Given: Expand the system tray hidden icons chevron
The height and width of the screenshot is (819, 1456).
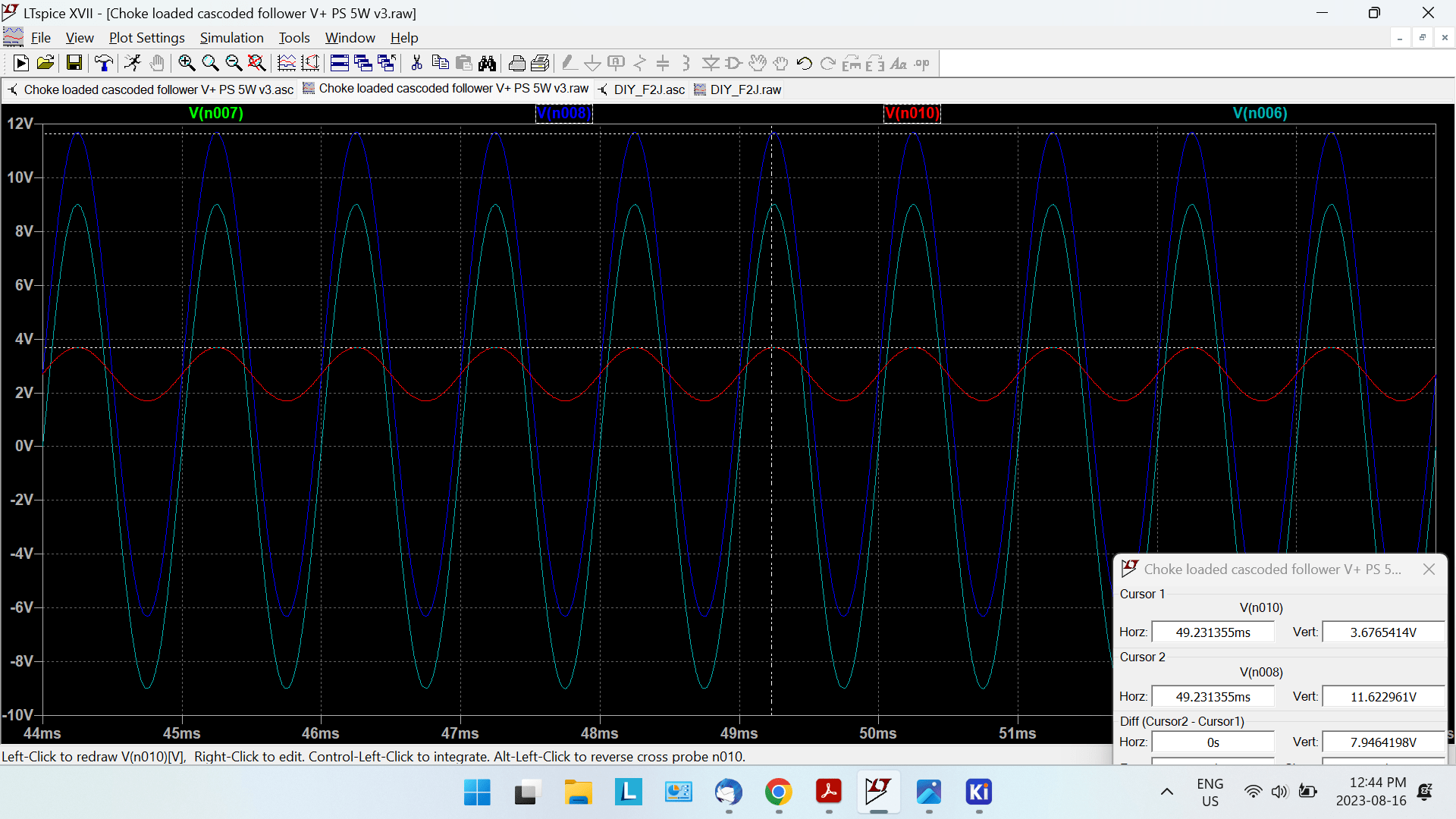Looking at the screenshot, I should coord(1167,792).
